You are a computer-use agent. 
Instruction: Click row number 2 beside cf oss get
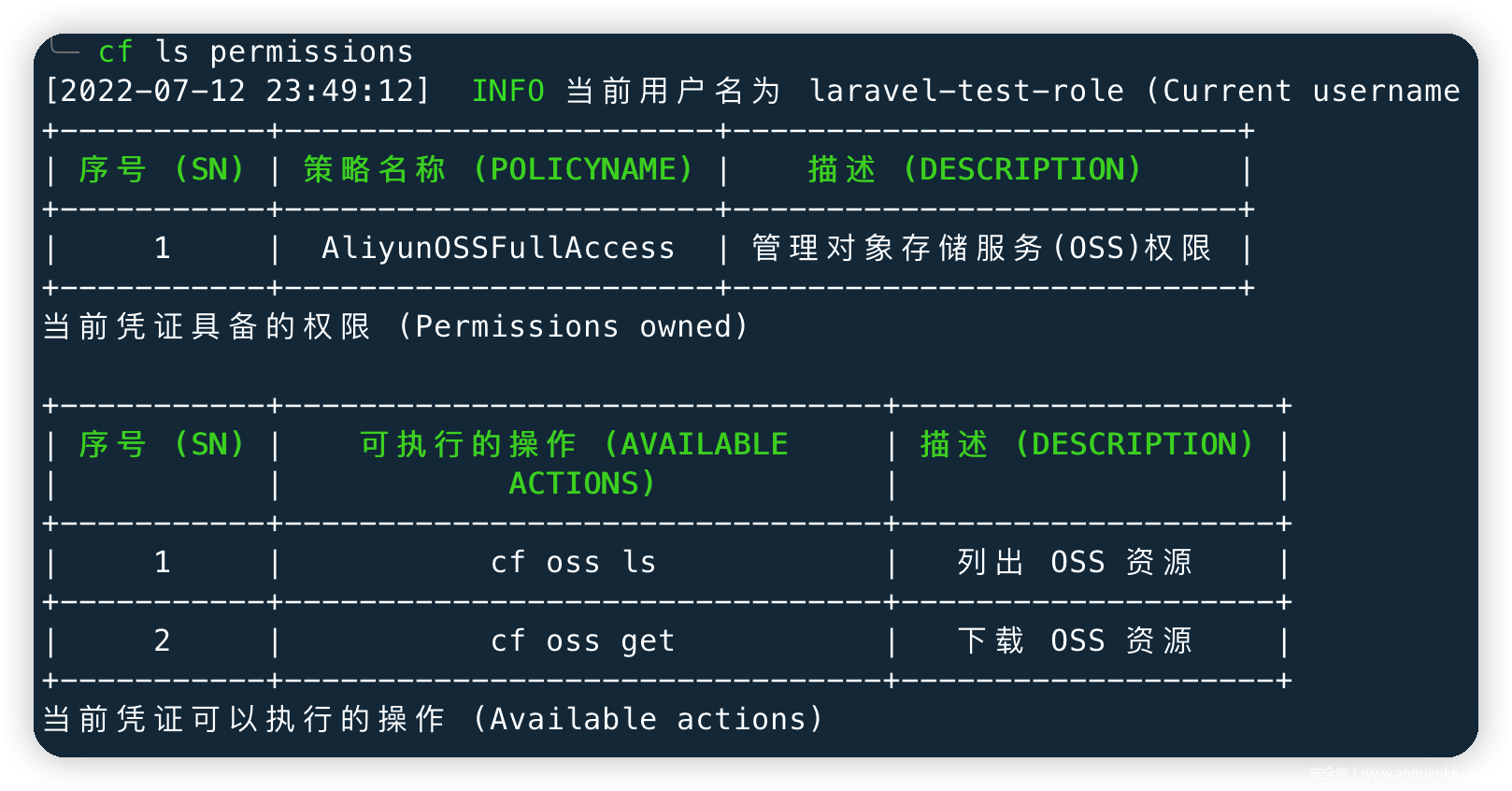pyautogui.click(x=162, y=640)
